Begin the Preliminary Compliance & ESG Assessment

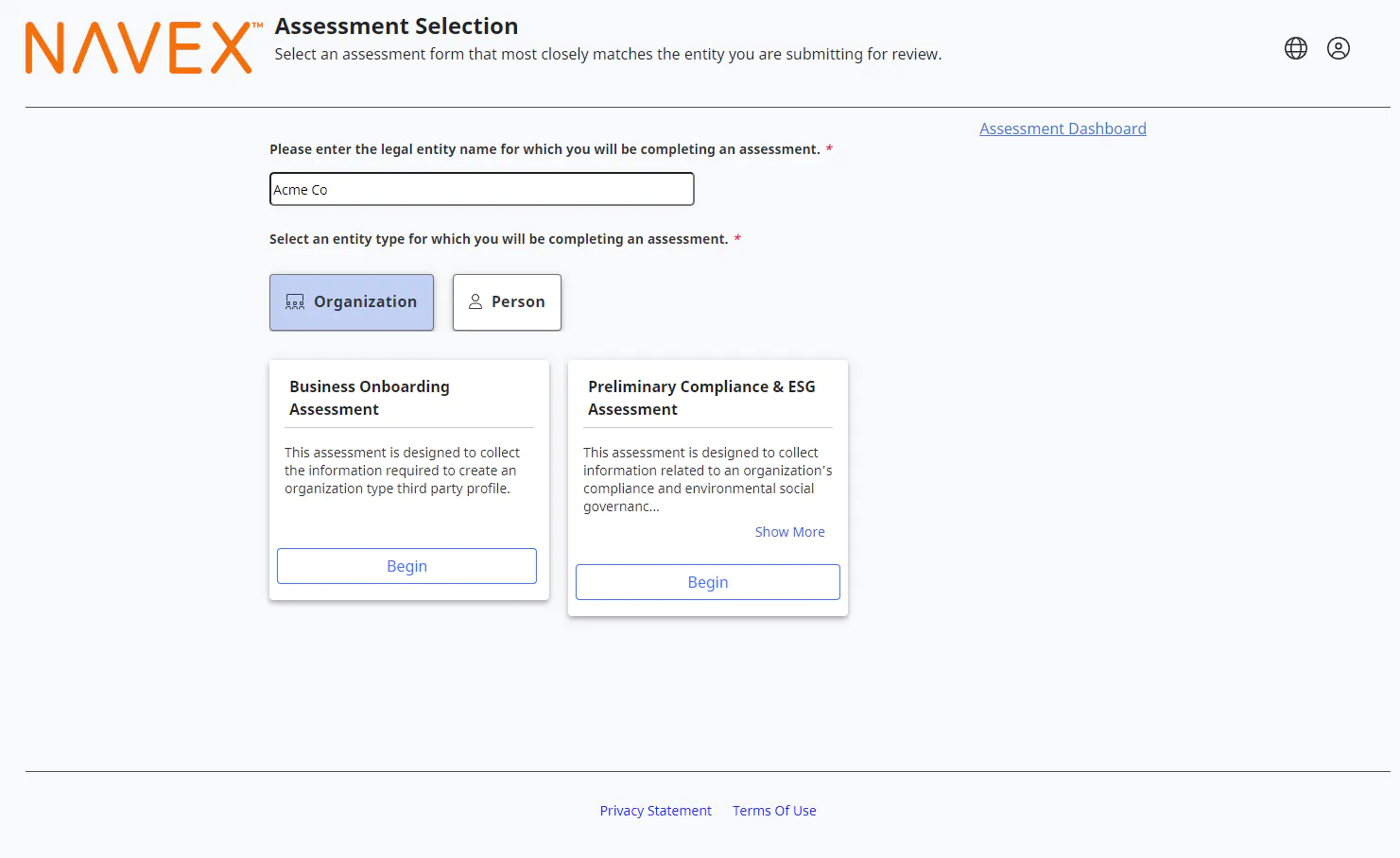coord(707,582)
